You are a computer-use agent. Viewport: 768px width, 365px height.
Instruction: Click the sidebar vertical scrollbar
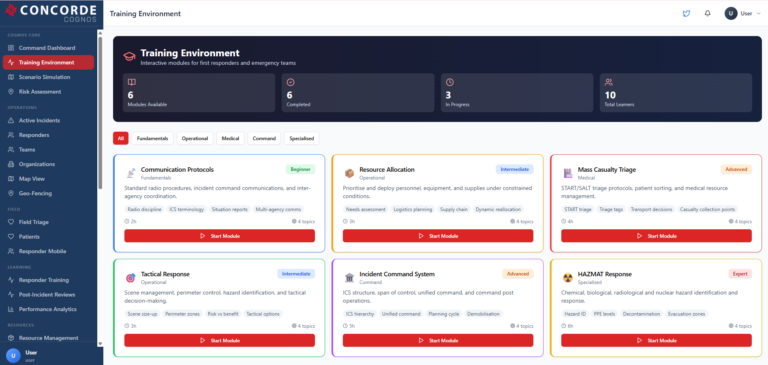(100, 113)
